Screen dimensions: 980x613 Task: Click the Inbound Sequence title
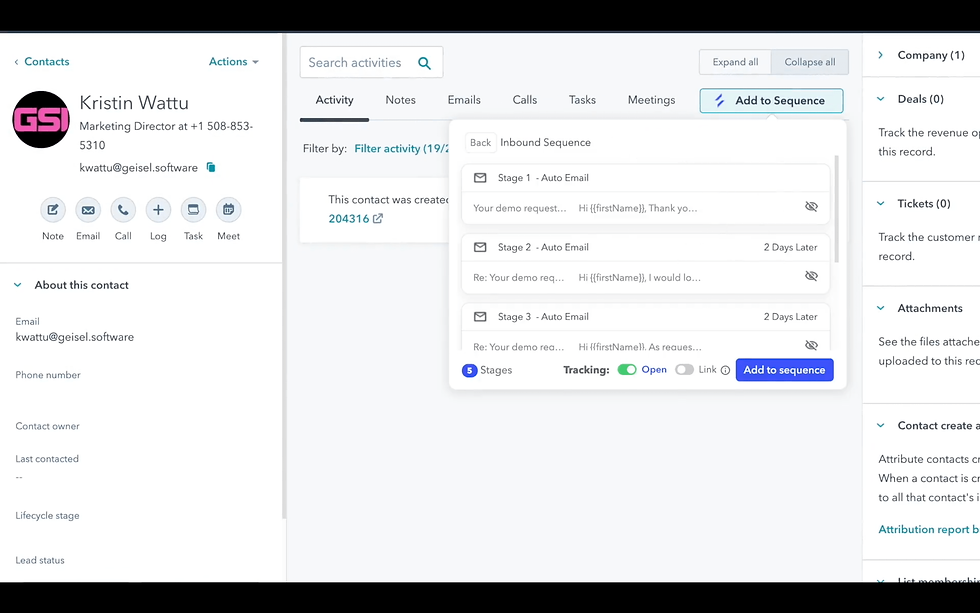click(545, 142)
